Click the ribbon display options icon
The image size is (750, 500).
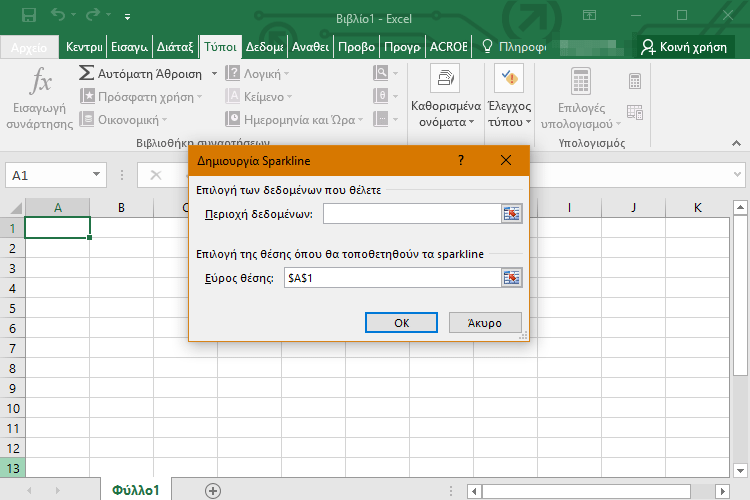click(589, 15)
